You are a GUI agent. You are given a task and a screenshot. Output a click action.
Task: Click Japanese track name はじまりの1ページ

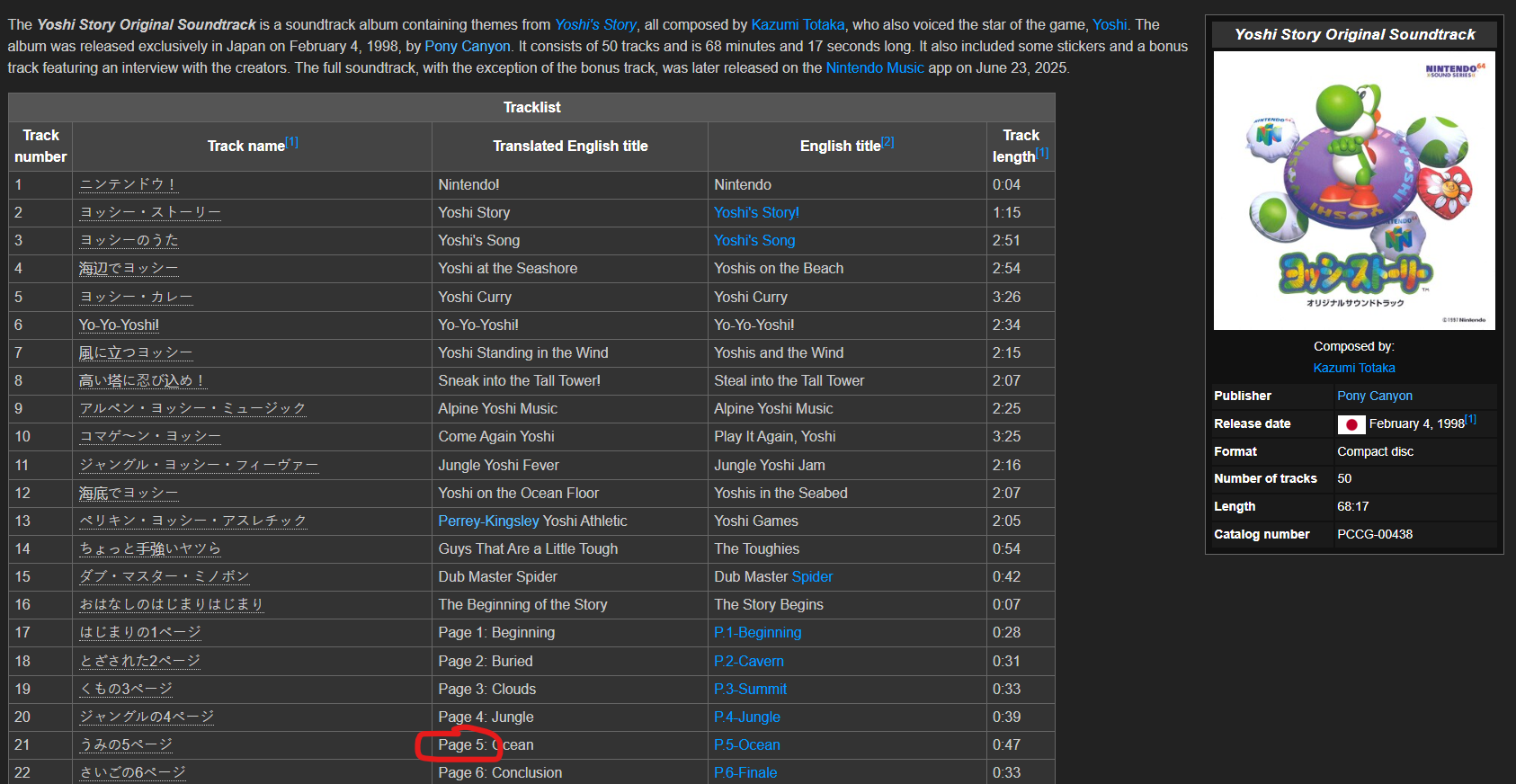click(x=140, y=633)
